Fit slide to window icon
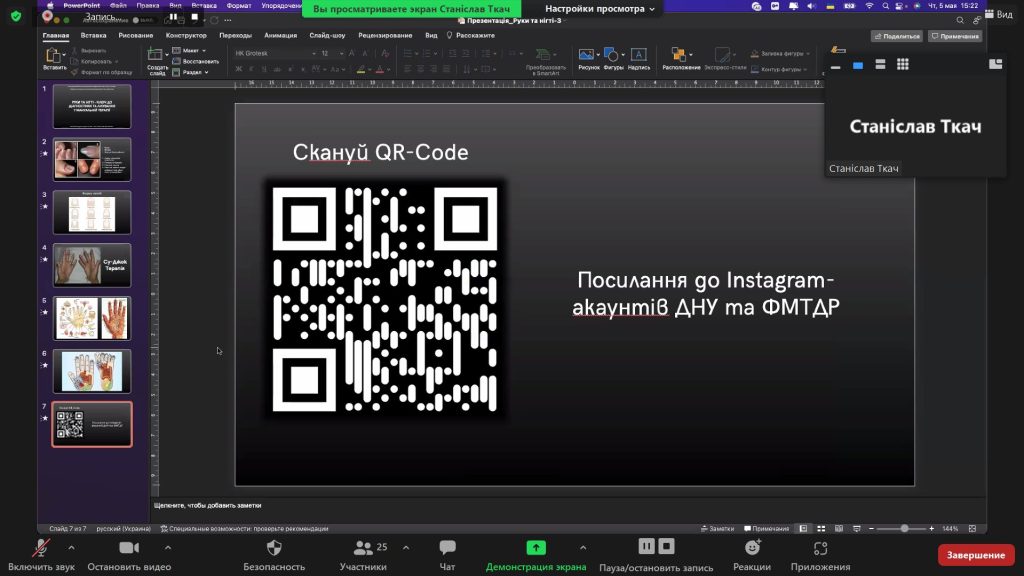The width and height of the screenshot is (1024, 576). tap(972, 528)
